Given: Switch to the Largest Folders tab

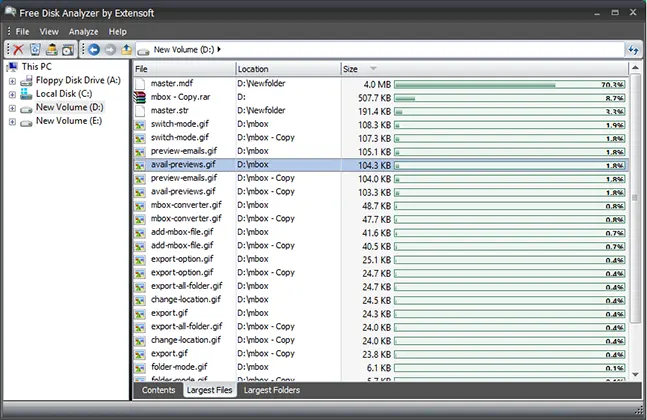Looking at the screenshot, I should tap(272, 390).
